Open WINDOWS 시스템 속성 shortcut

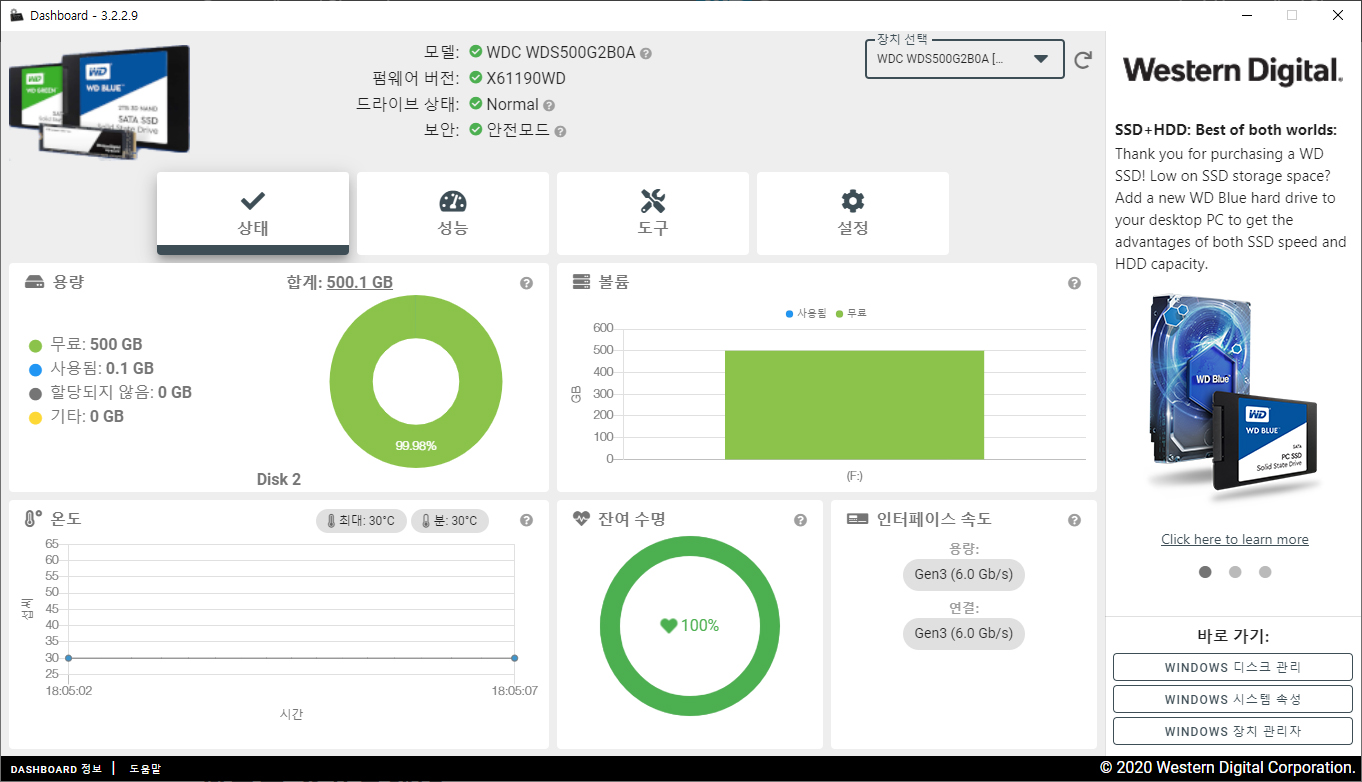pos(1233,699)
